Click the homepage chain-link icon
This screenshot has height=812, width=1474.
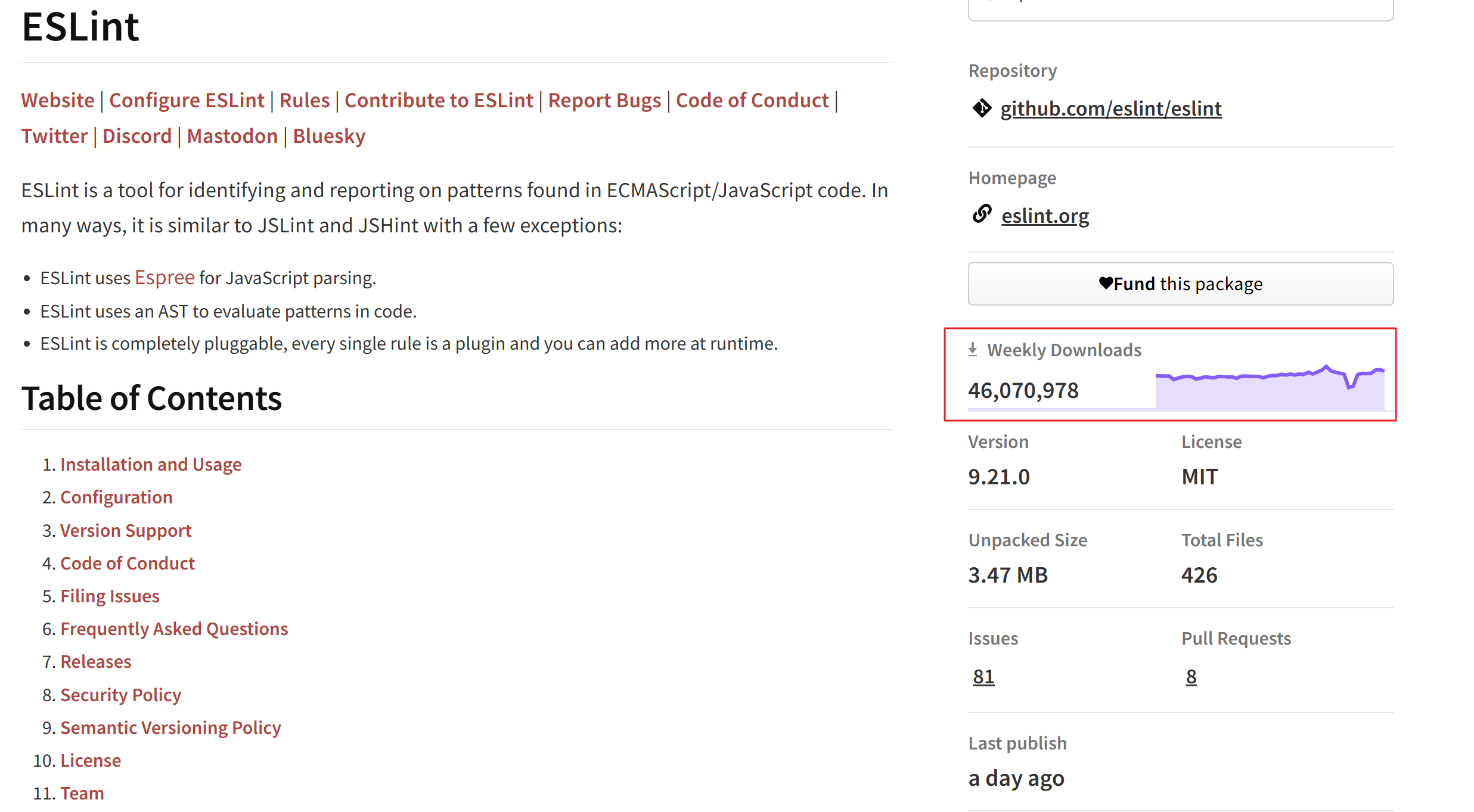(x=982, y=213)
